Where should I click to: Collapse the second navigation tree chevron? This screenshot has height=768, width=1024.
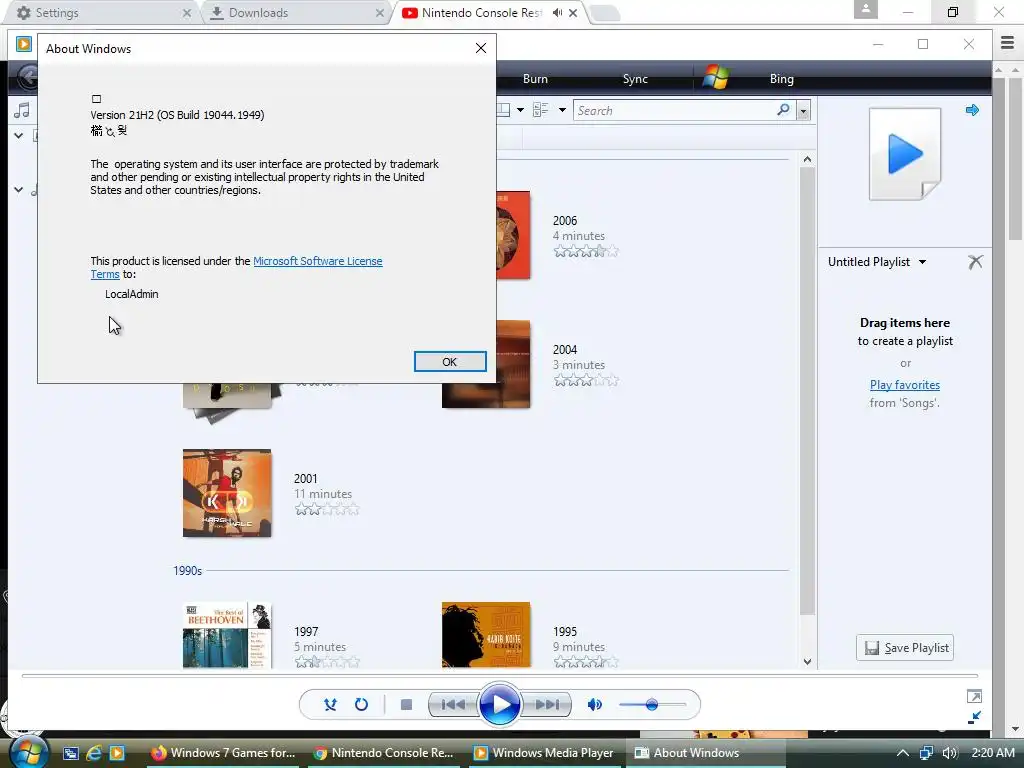click(19, 190)
